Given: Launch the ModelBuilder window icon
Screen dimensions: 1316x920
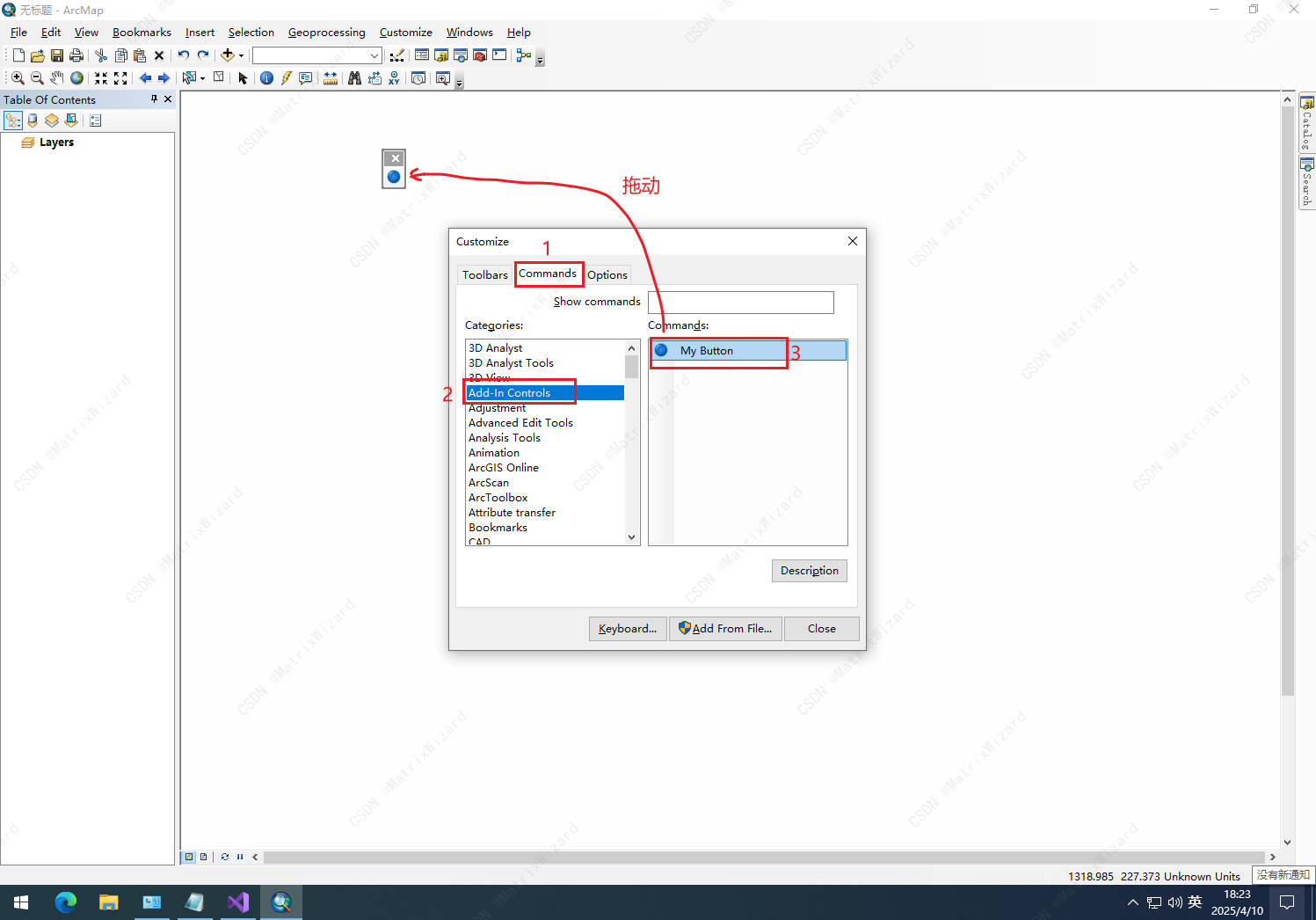Looking at the screenshot, I should point(524,55).
